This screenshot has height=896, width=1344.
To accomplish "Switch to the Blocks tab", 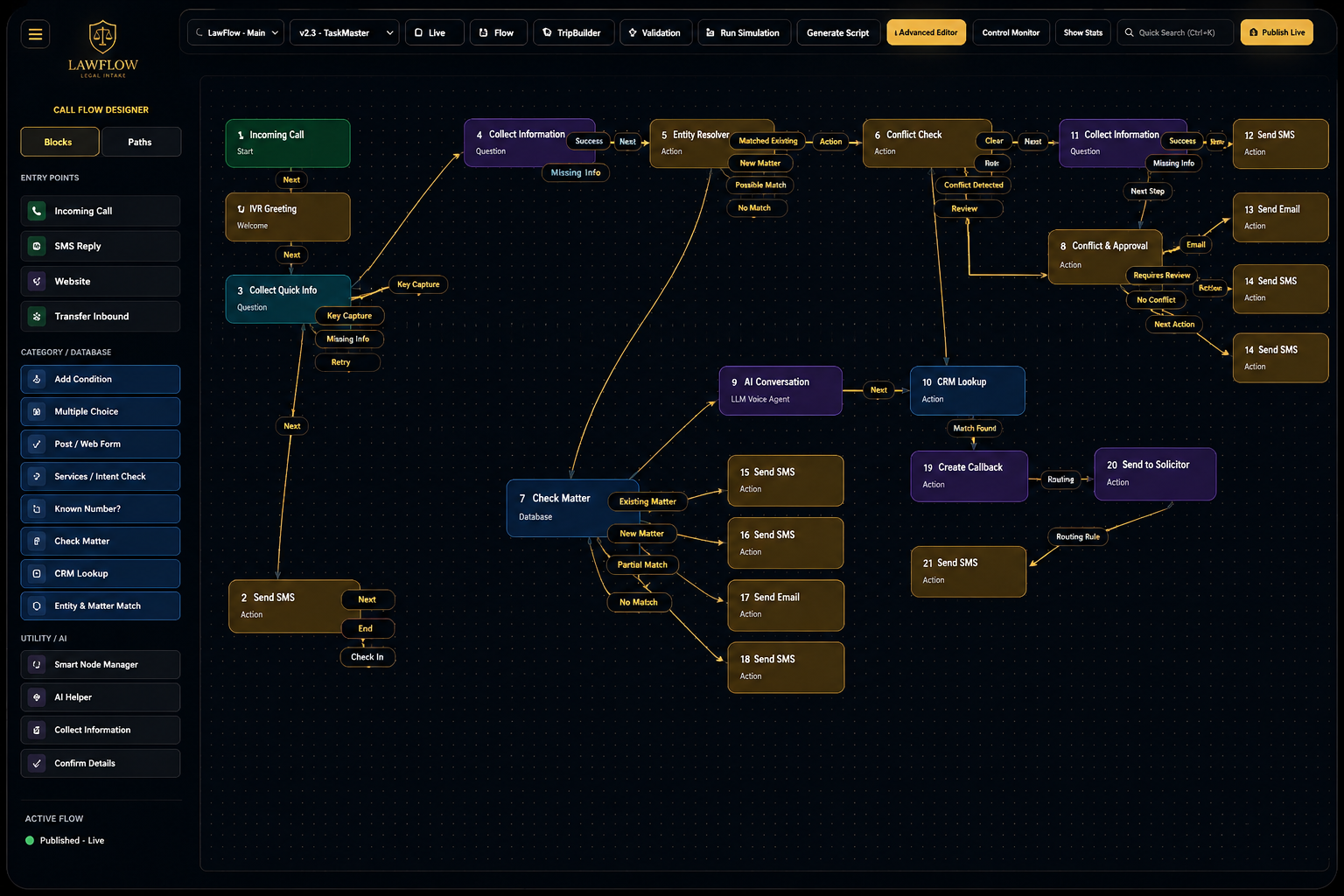I will tap(59, 142).
